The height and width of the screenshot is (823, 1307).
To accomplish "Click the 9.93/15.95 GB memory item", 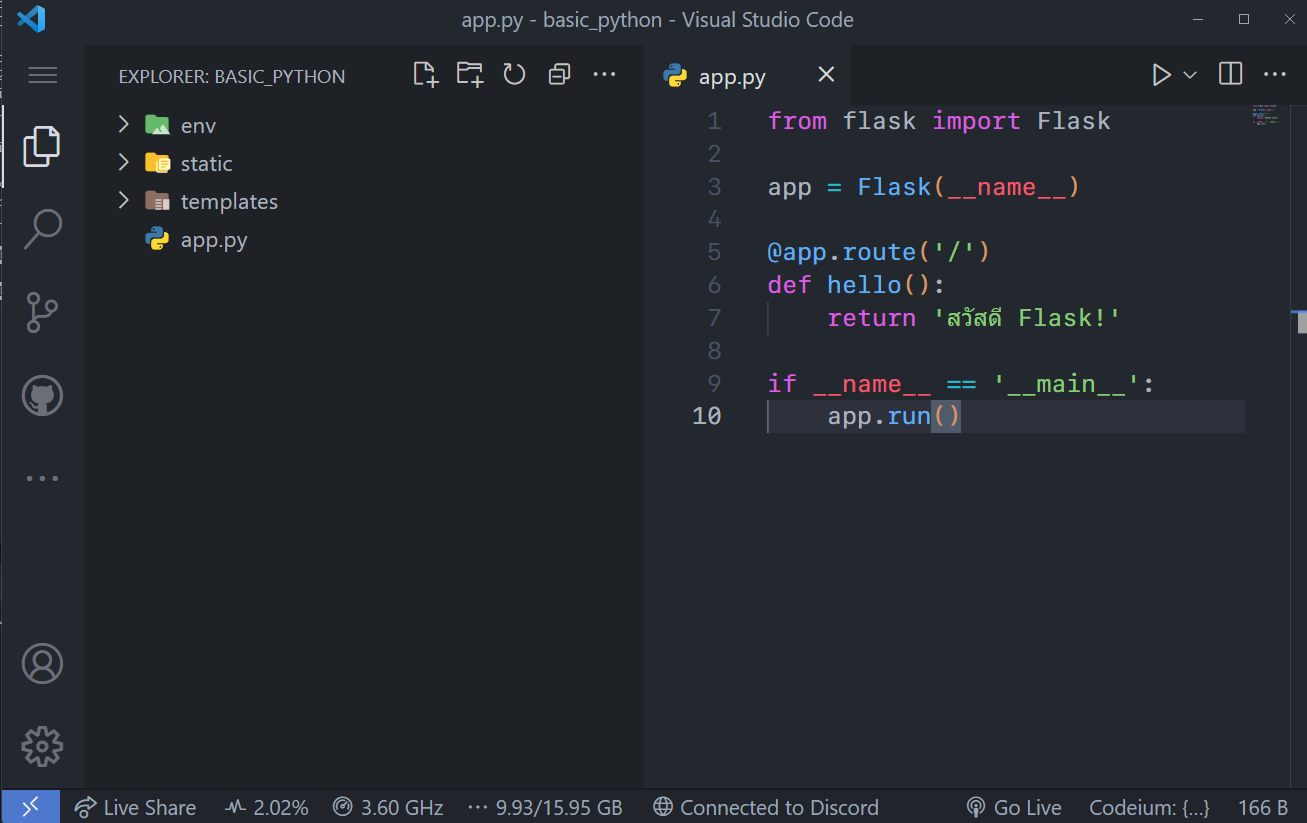I will pos(545,807).
